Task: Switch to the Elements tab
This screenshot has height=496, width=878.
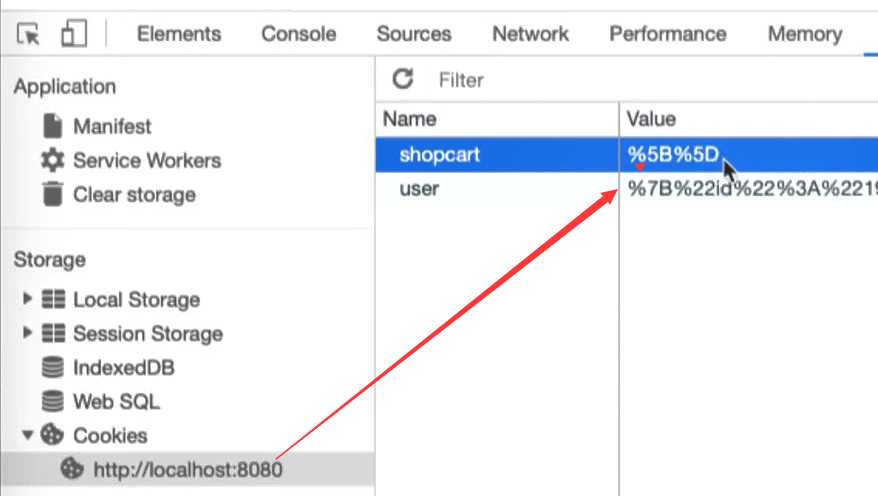Action: [x=179, y=34]
